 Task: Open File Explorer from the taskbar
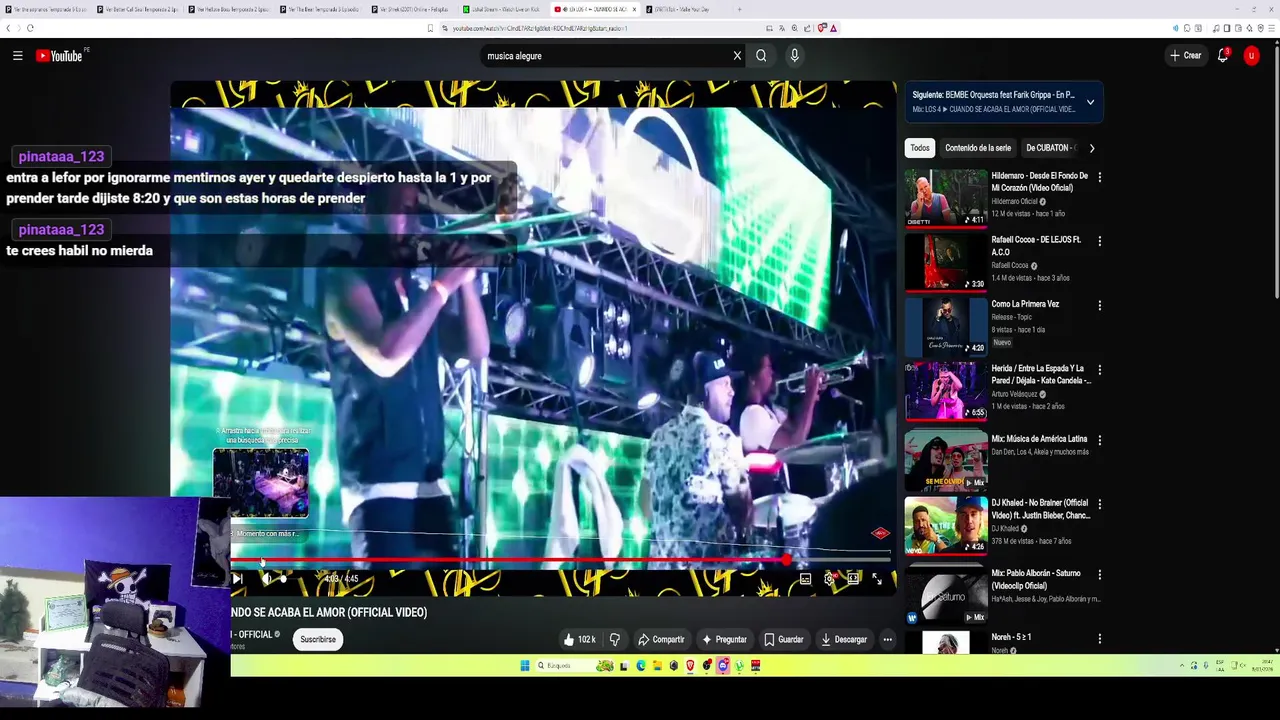point(657,665)
